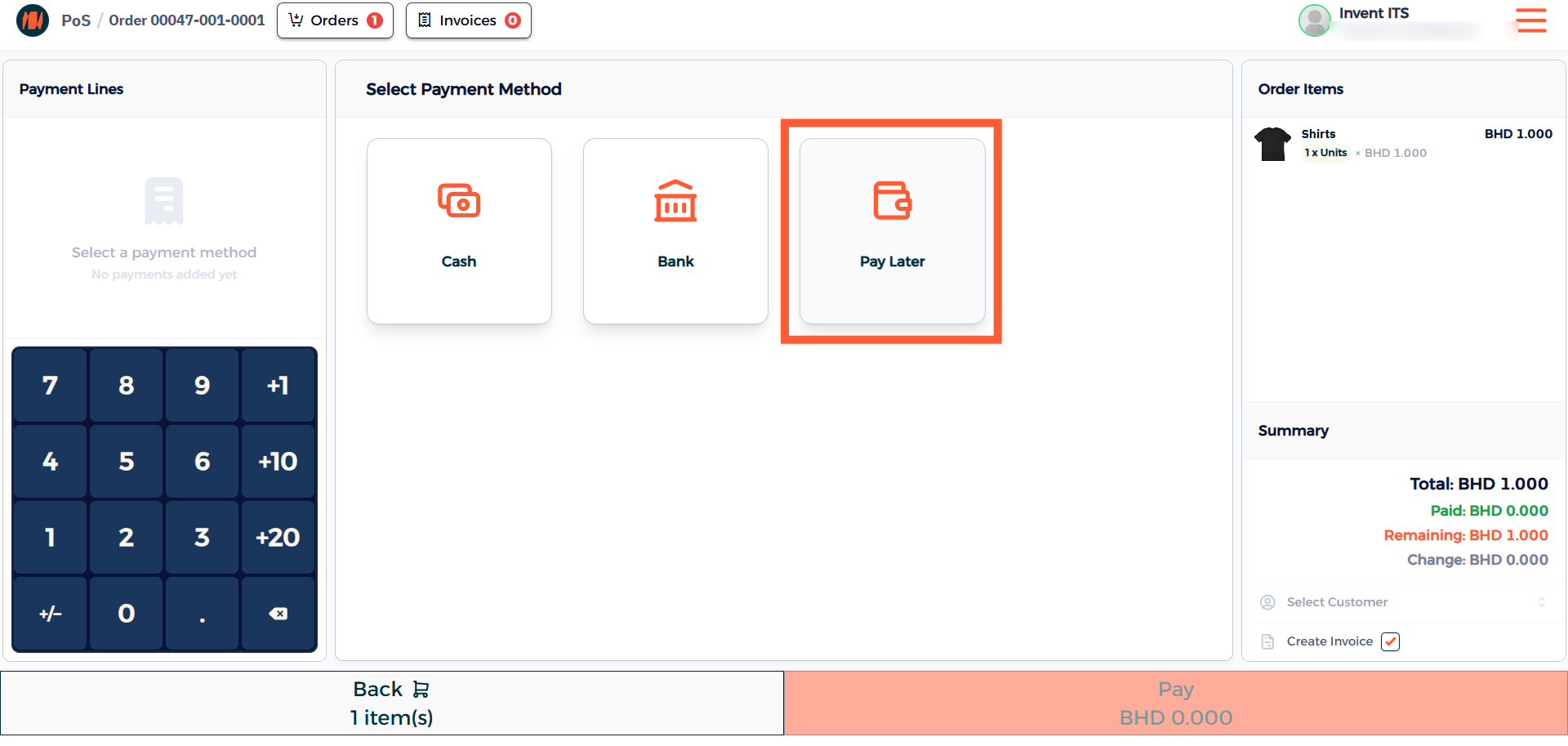1568x746 pixels.
Task: Select the Cash payment method
Action: [459, 231]
